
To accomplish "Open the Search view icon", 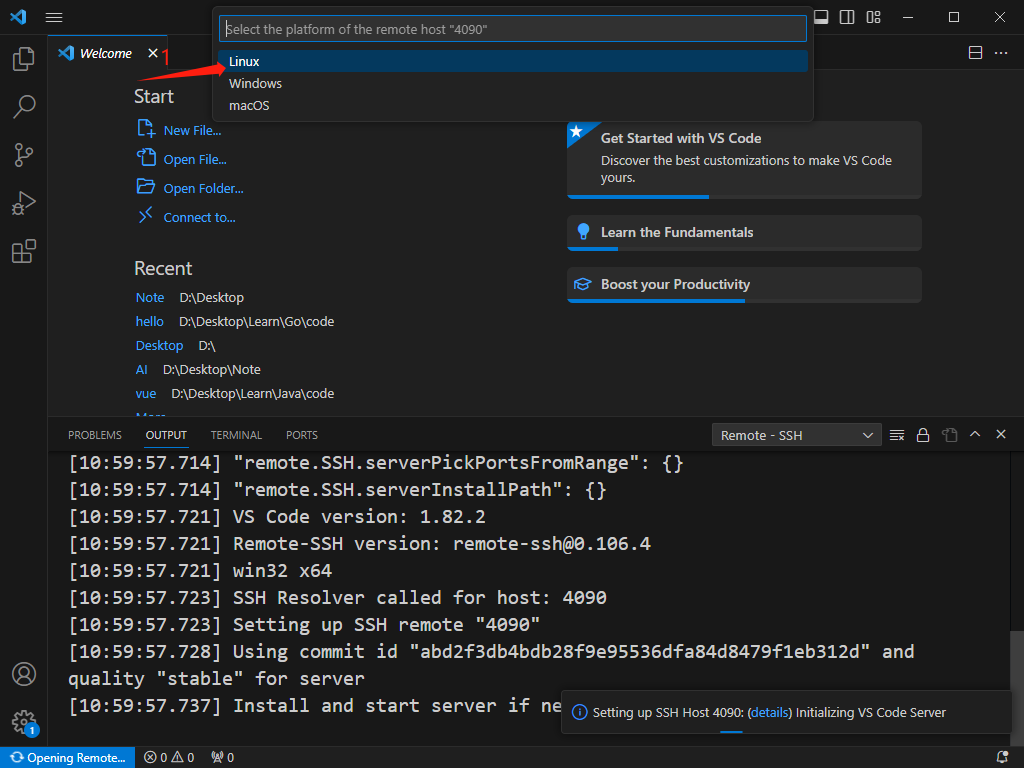I will [x=24, y=106].
